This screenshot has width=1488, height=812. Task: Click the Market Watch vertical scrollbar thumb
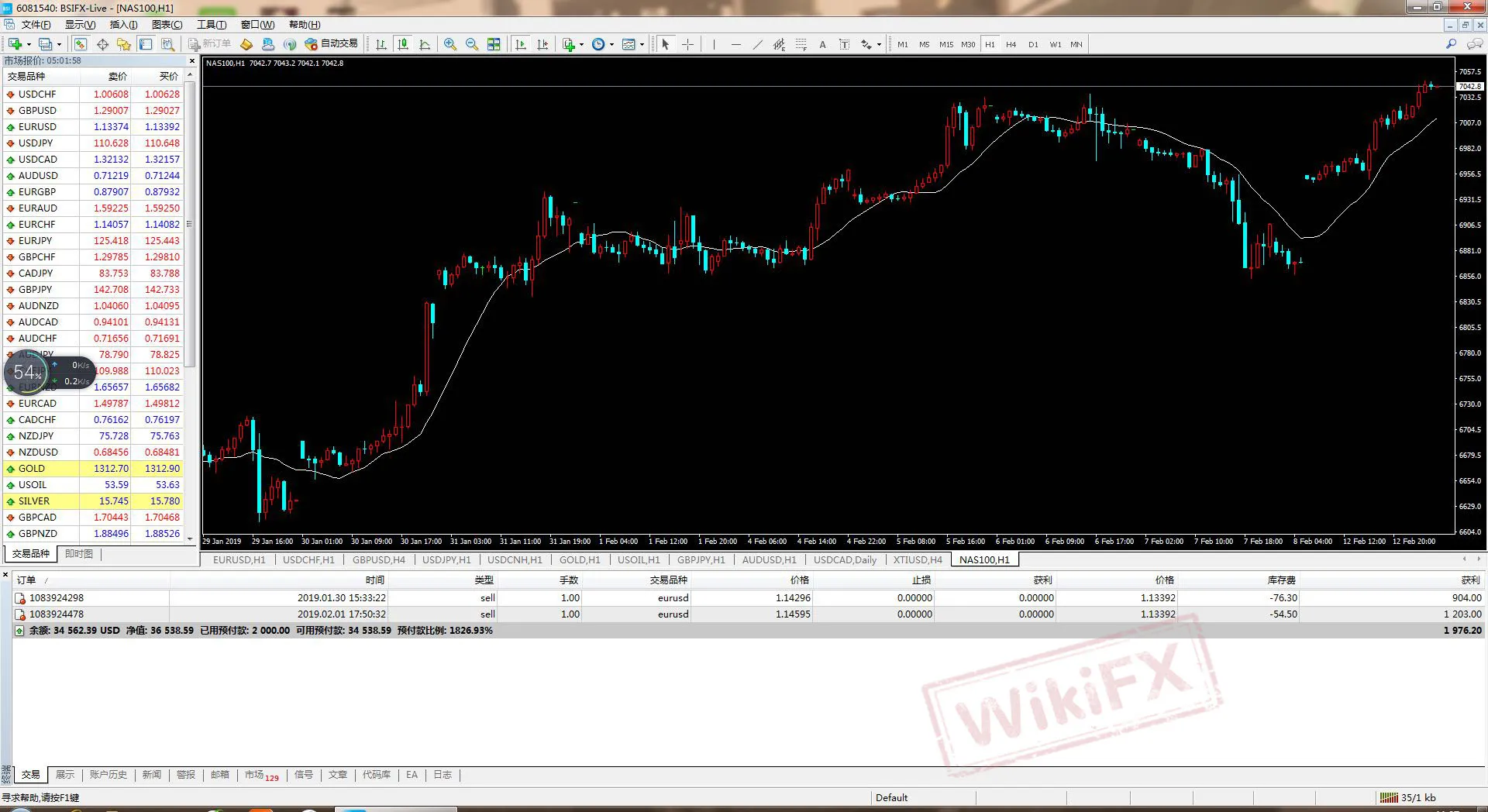point(190,225)
